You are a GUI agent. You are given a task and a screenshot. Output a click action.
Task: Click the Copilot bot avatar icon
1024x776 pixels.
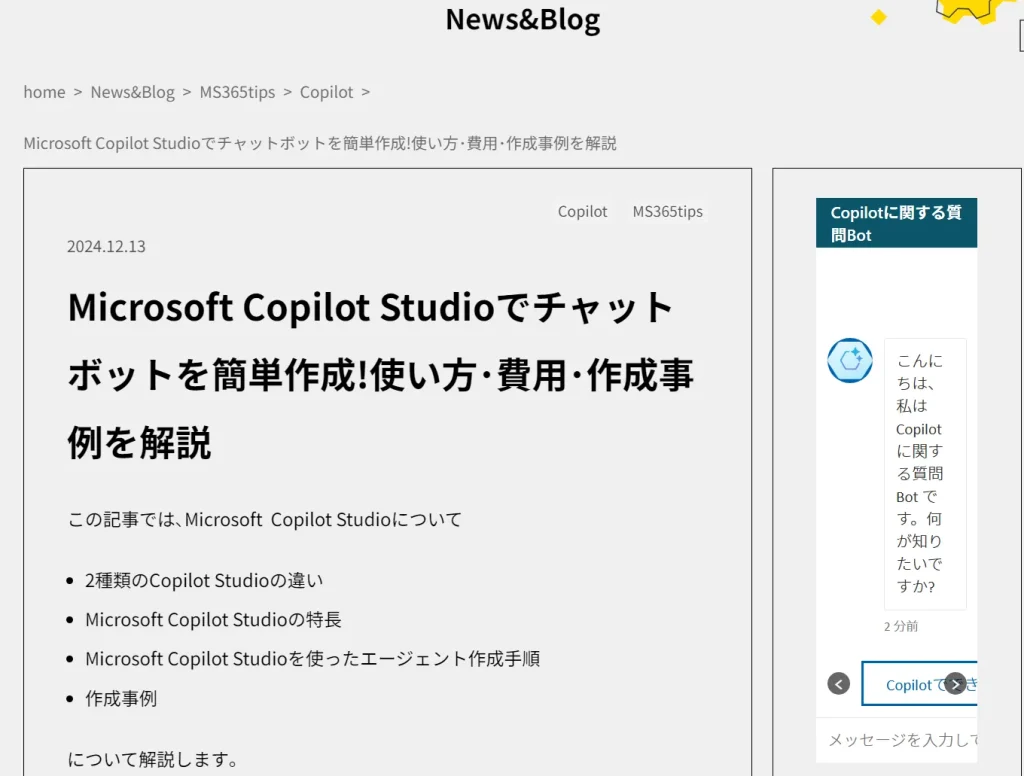(850, 360)
